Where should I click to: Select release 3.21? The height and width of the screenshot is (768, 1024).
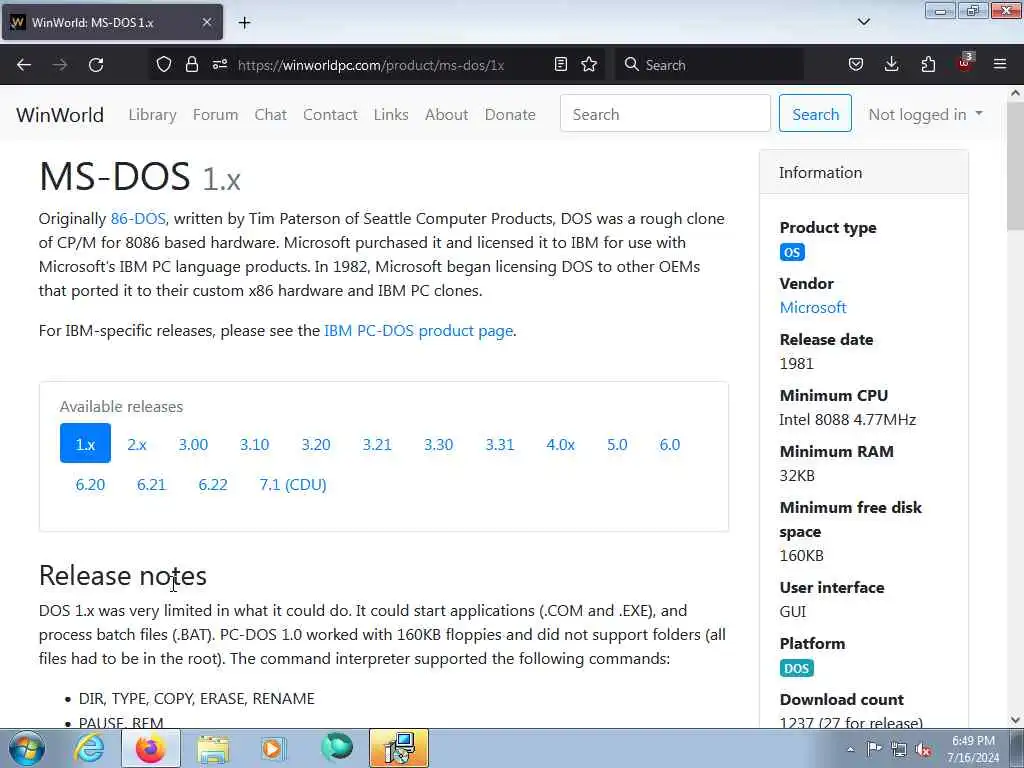pos(377,444)
